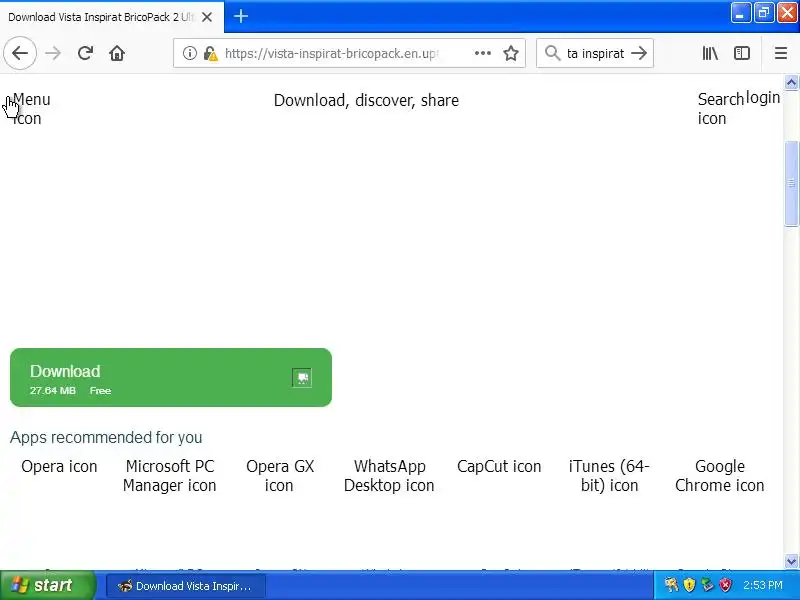Click the yellow shield tray icon
This screenshot has height=600, width=800.
click(x=689, y=585)
